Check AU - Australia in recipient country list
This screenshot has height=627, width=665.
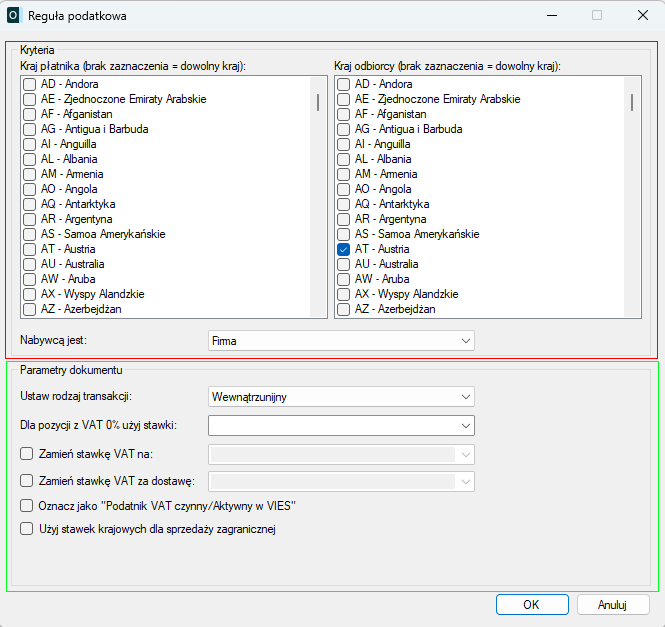[x=344, y=264]
